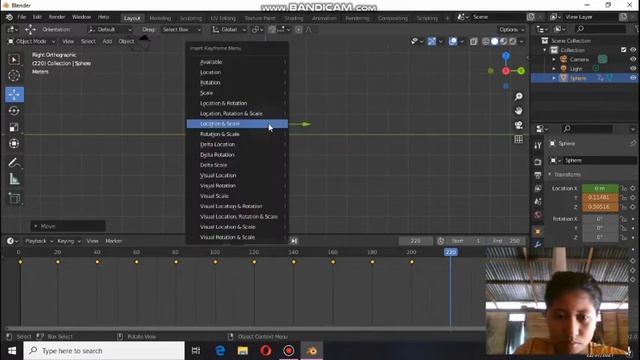Screen dimensions: 640x360
Task: Click the Y axis on navigation gizmo
Action: pos(521,71)
